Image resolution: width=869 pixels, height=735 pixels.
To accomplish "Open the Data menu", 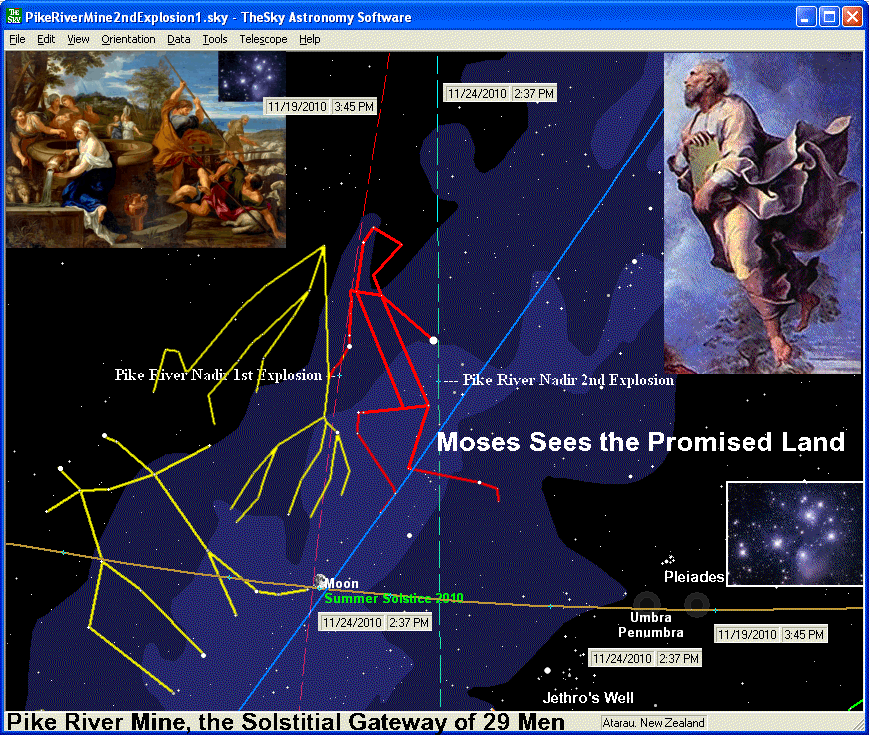I will 179,39.
